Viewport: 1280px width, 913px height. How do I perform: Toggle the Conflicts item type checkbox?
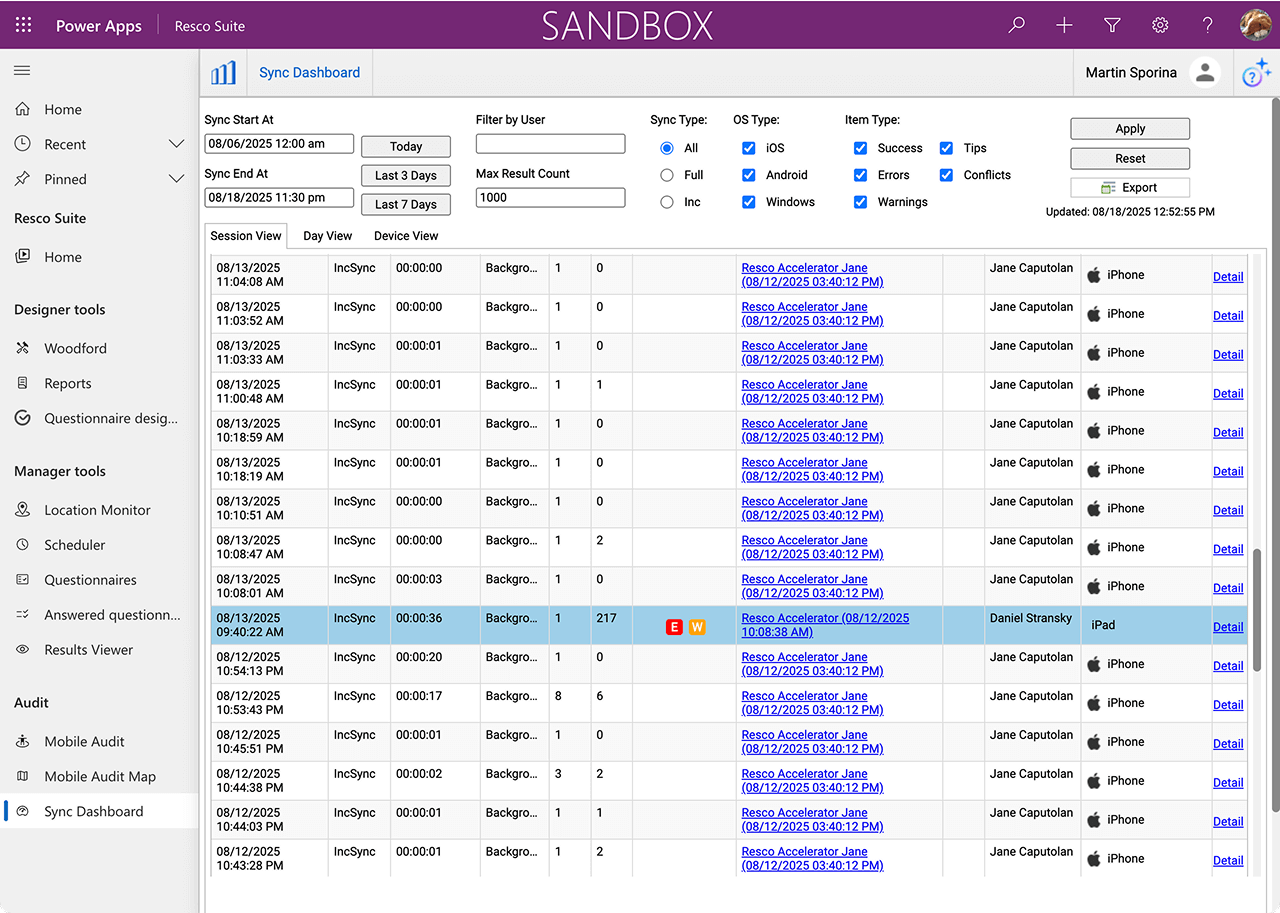point(946,175)
